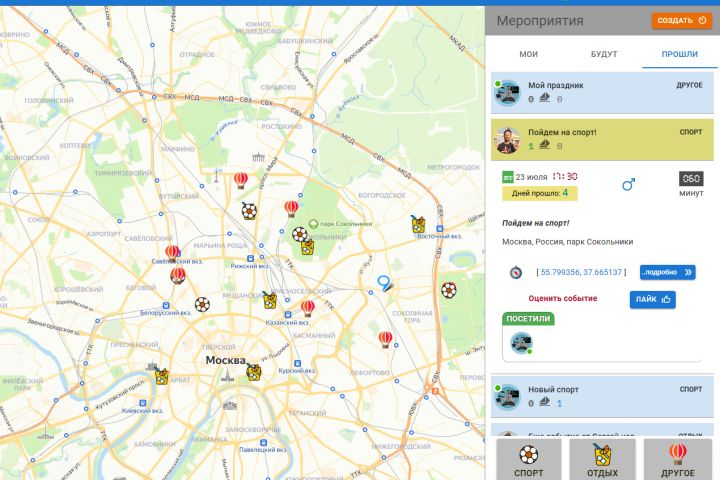Click the Рижский вкз station icon
Viewport: 720px width, 480px height.
(x=250, y=259)
